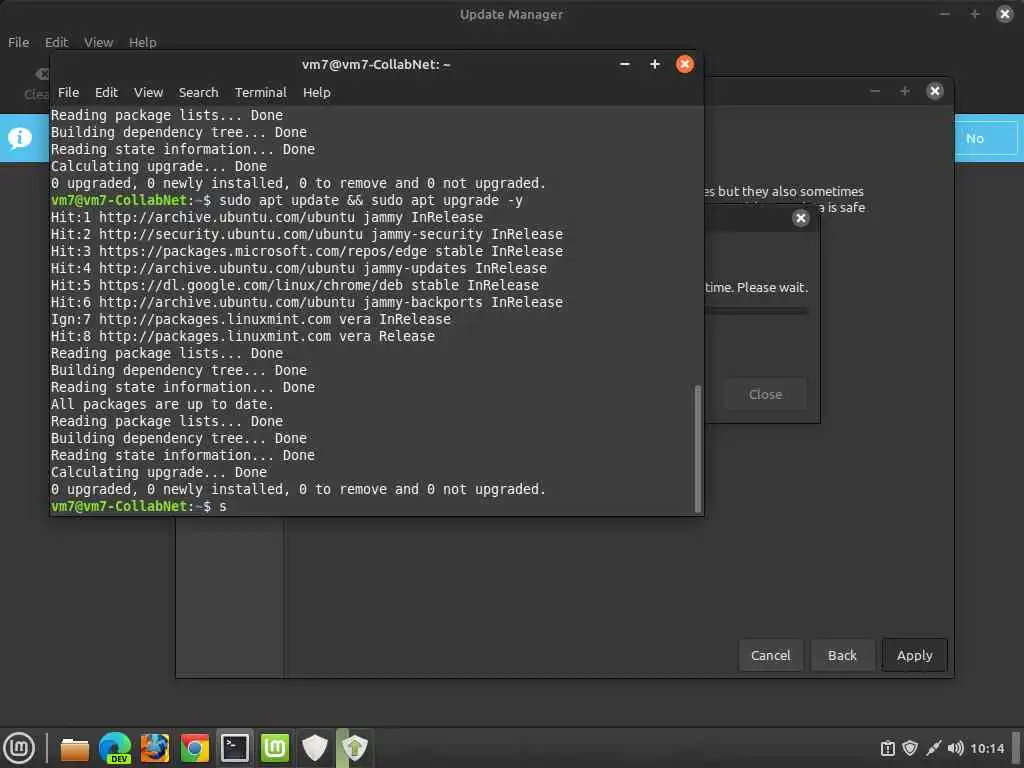Open the Update Manager File menu
The width and height of the screenshot is (1024, 768).
click(x=18, y=42)
